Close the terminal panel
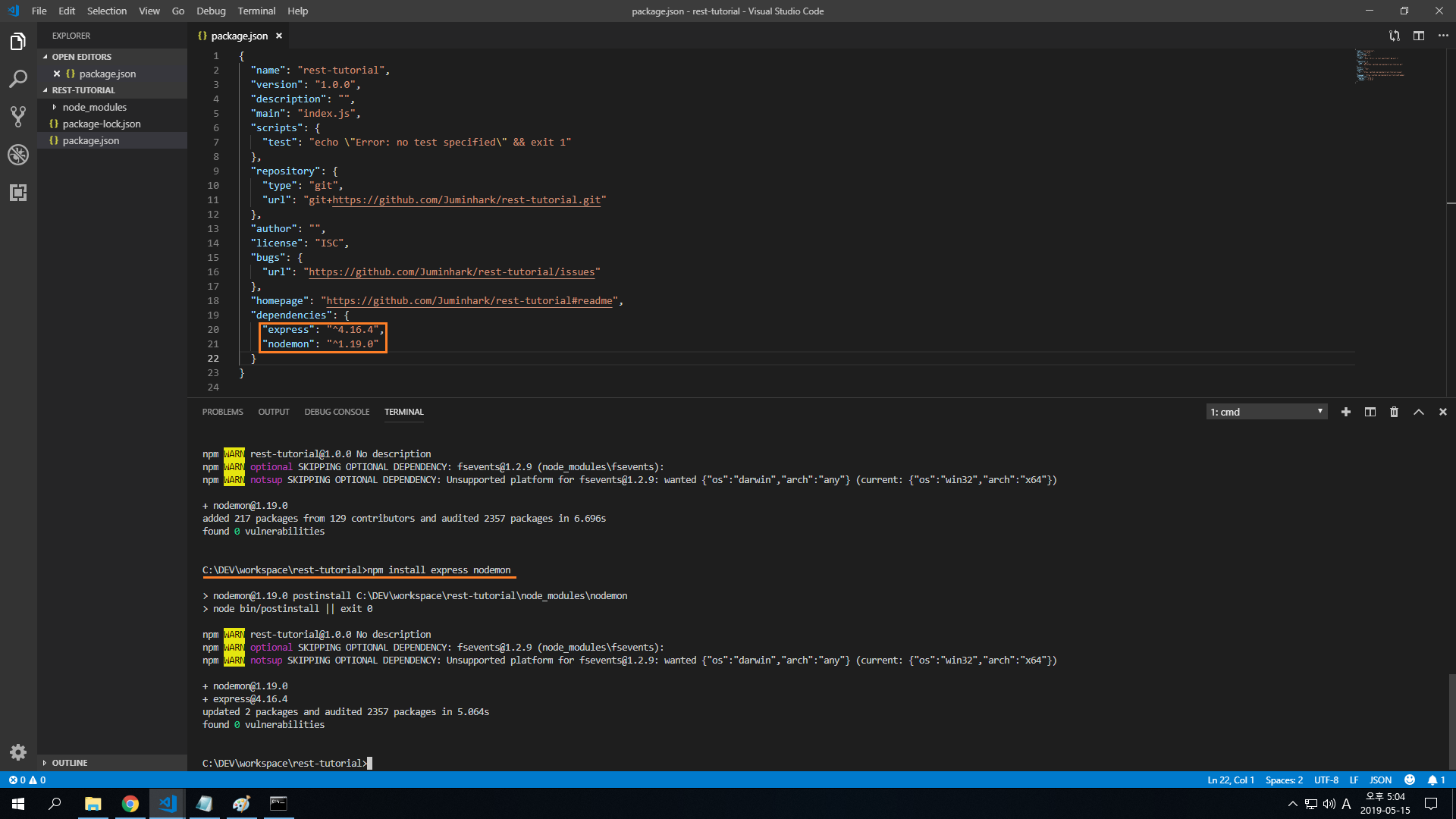This screenshot has height=819, width=1456. click(x=1442, y=412)
